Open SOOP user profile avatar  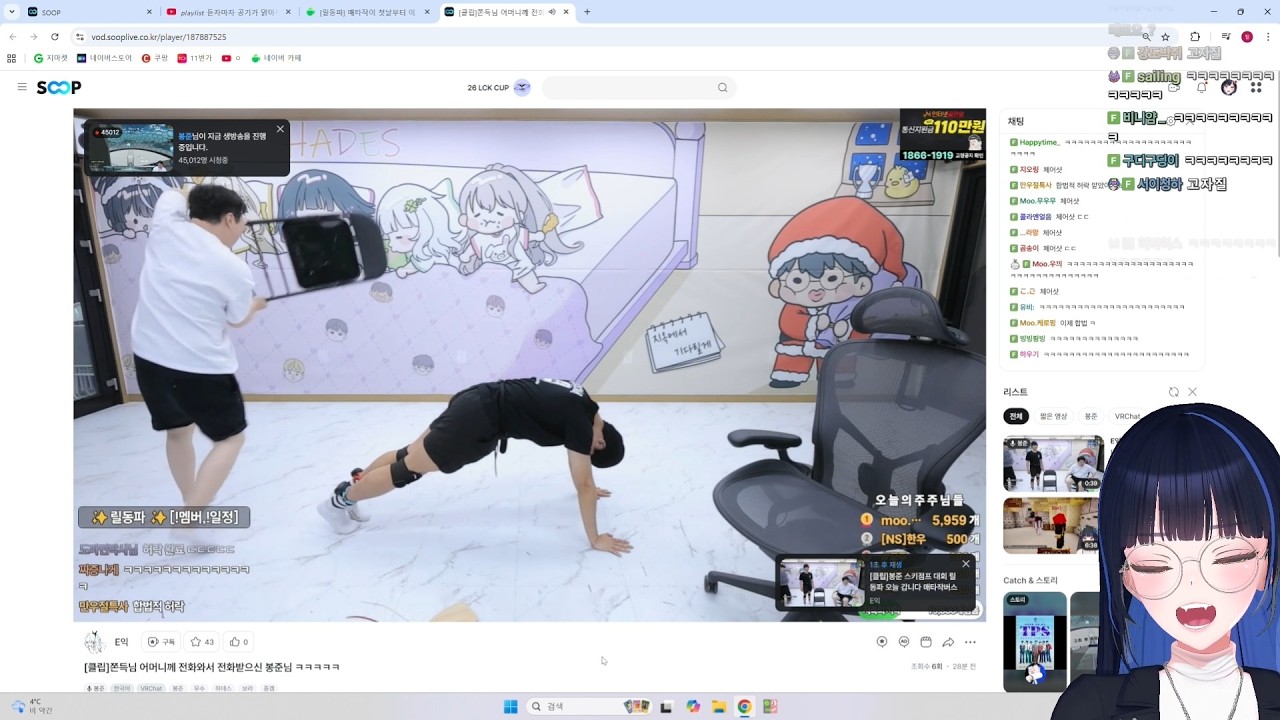1229,87
